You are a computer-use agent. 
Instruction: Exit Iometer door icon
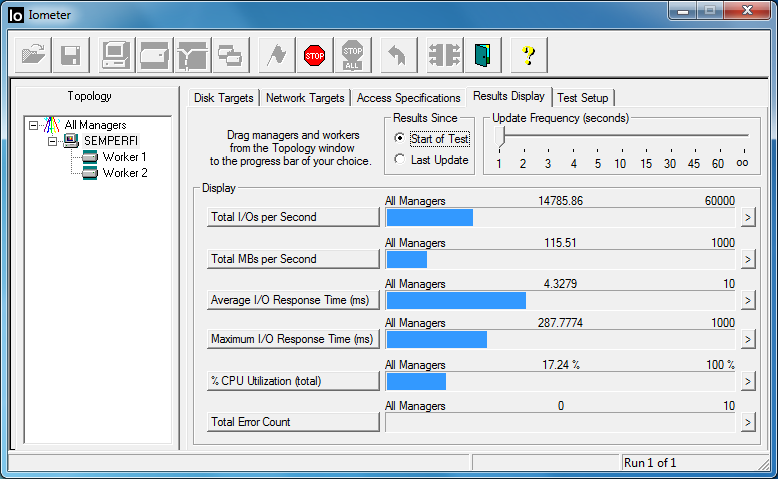(482, 55)
